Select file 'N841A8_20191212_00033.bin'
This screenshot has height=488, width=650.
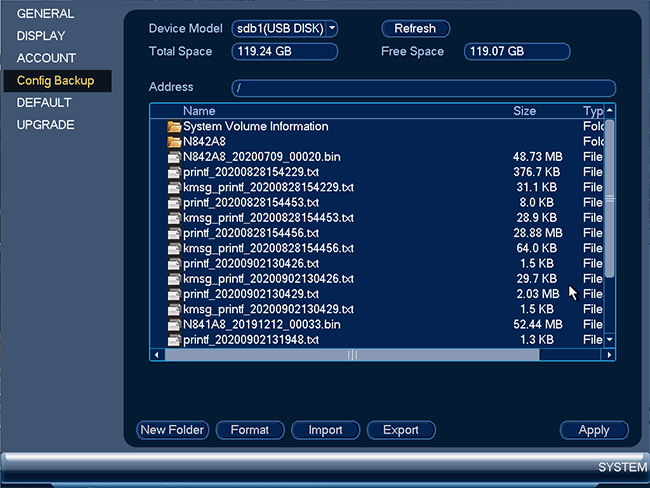(262, 325)
